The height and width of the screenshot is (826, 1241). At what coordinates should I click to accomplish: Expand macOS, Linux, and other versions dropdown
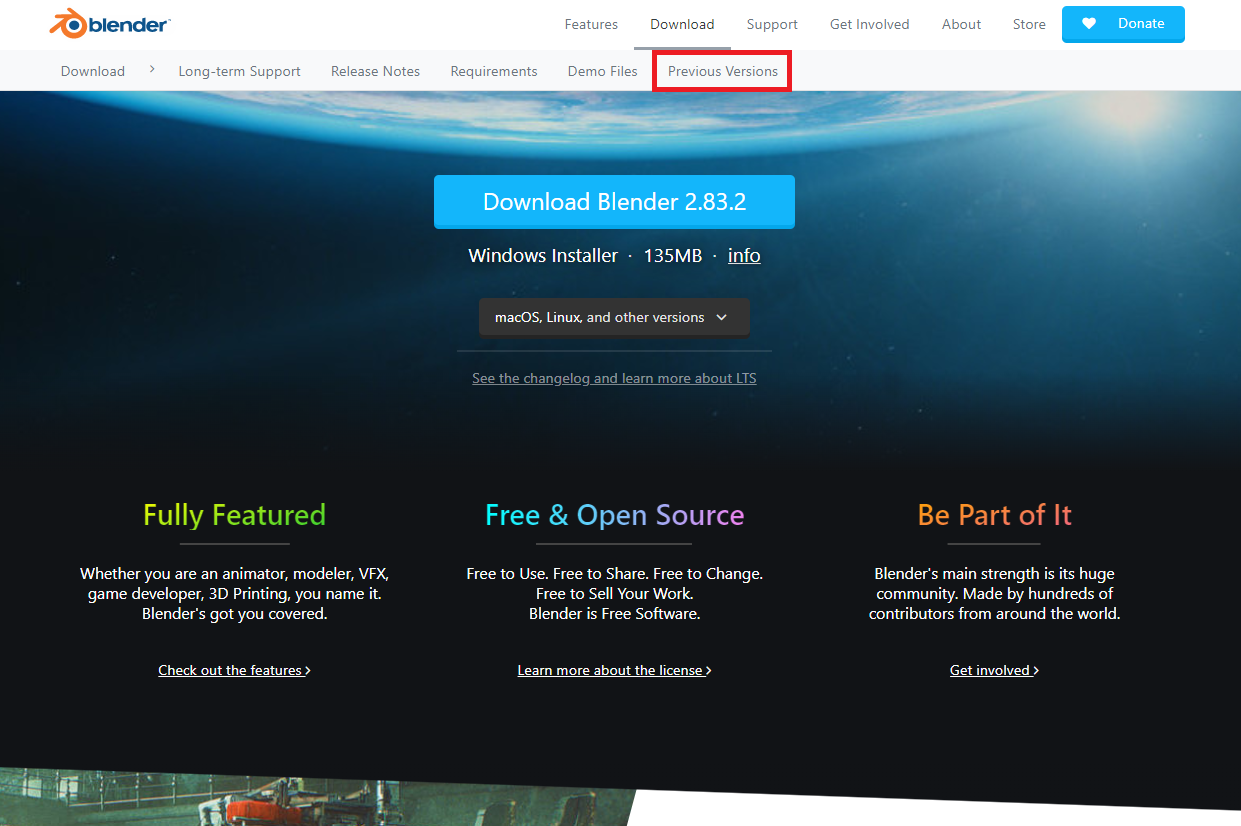pos(614,317)
